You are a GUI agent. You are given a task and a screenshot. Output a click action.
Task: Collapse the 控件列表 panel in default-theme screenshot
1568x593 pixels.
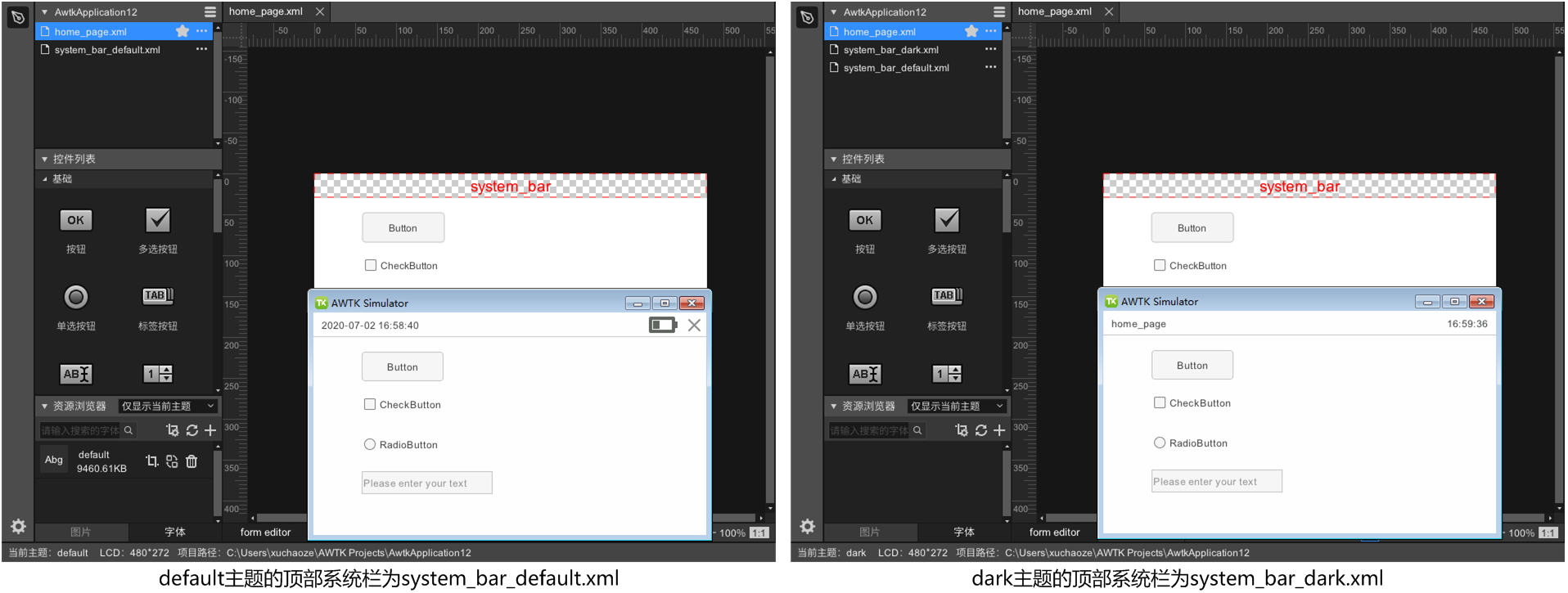(x=44, y=159)
